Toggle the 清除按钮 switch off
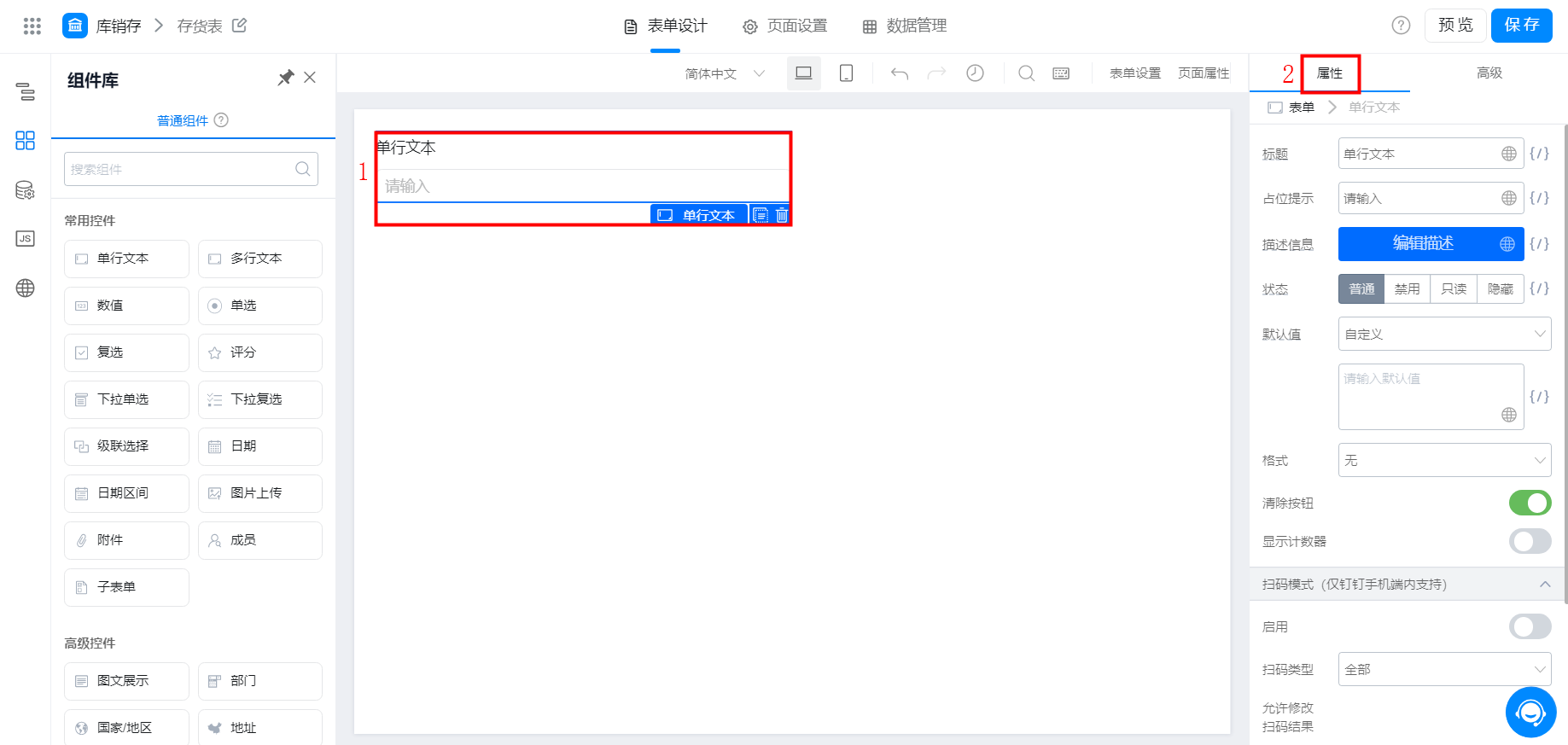The height and width of the screenshot is (745, 1568). tap(1530, 503)
